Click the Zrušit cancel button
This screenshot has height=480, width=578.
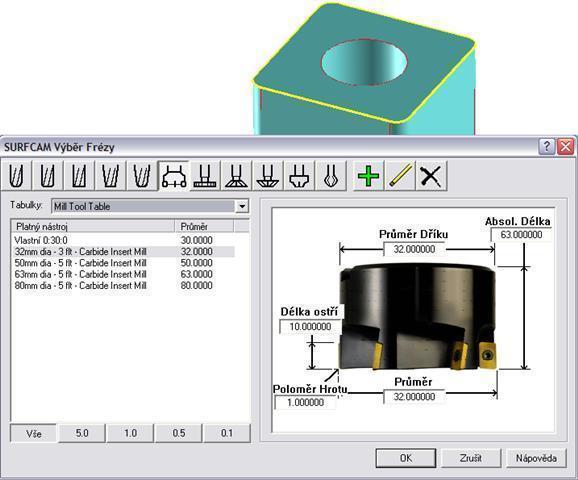coord(471,458)
